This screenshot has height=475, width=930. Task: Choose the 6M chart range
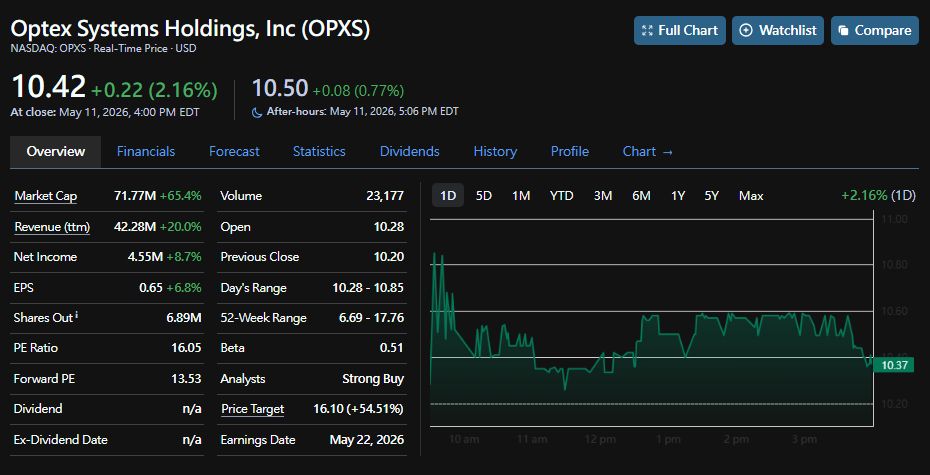[x=641, y=196]
